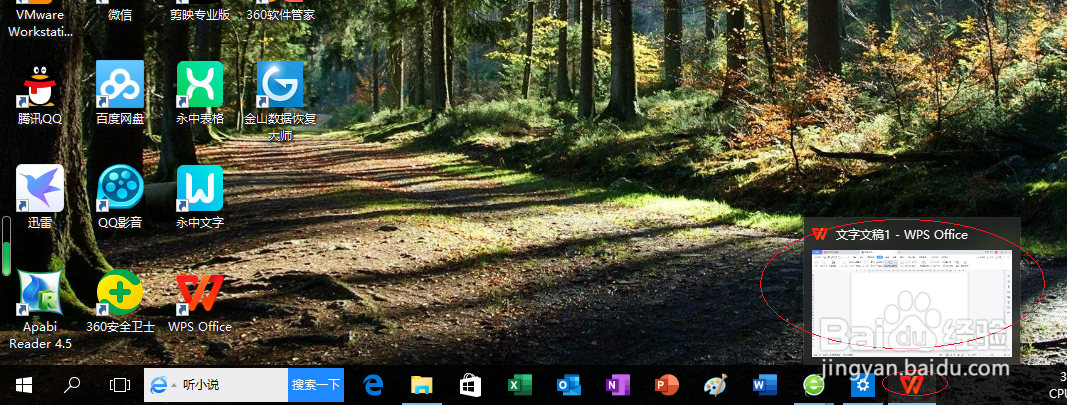Screen dimensions: 1067x405
Task: Launch the 永中表格 shortcut
Action: tap(200, 93)
